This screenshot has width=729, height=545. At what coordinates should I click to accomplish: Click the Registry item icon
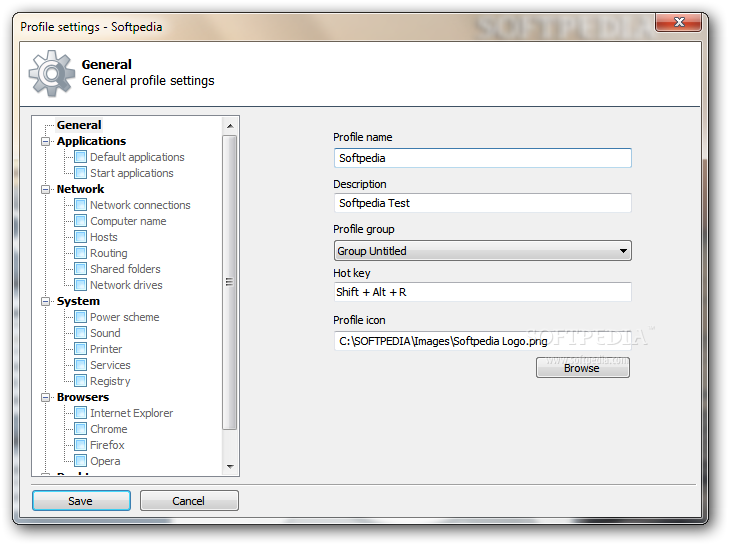(80, 381)
